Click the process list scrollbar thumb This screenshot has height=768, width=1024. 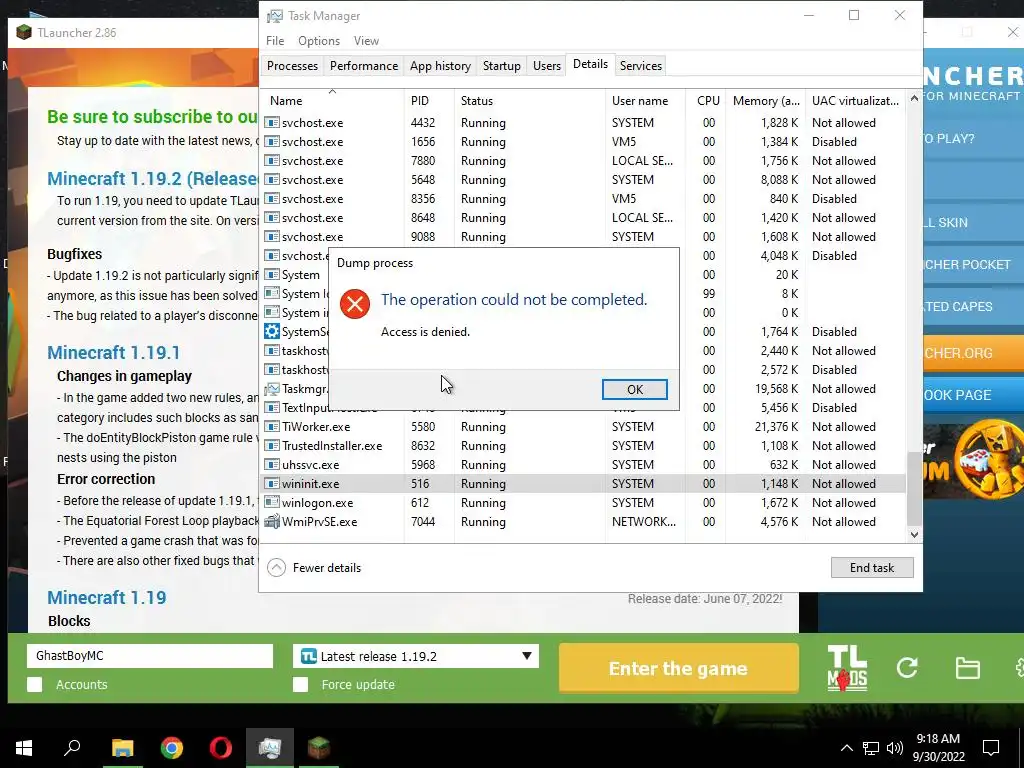[x=914, y=488]
